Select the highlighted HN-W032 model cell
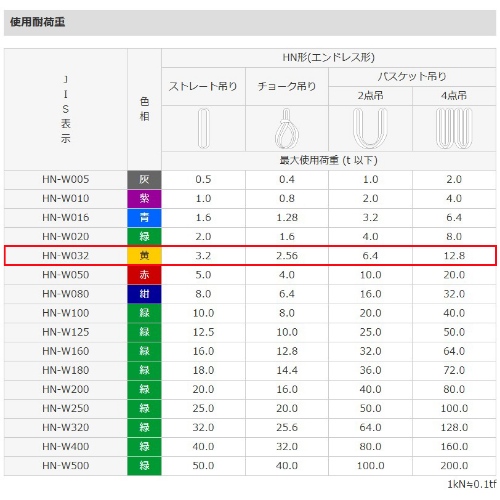Viewport: 500px width, 500px height. pos(66,256)
